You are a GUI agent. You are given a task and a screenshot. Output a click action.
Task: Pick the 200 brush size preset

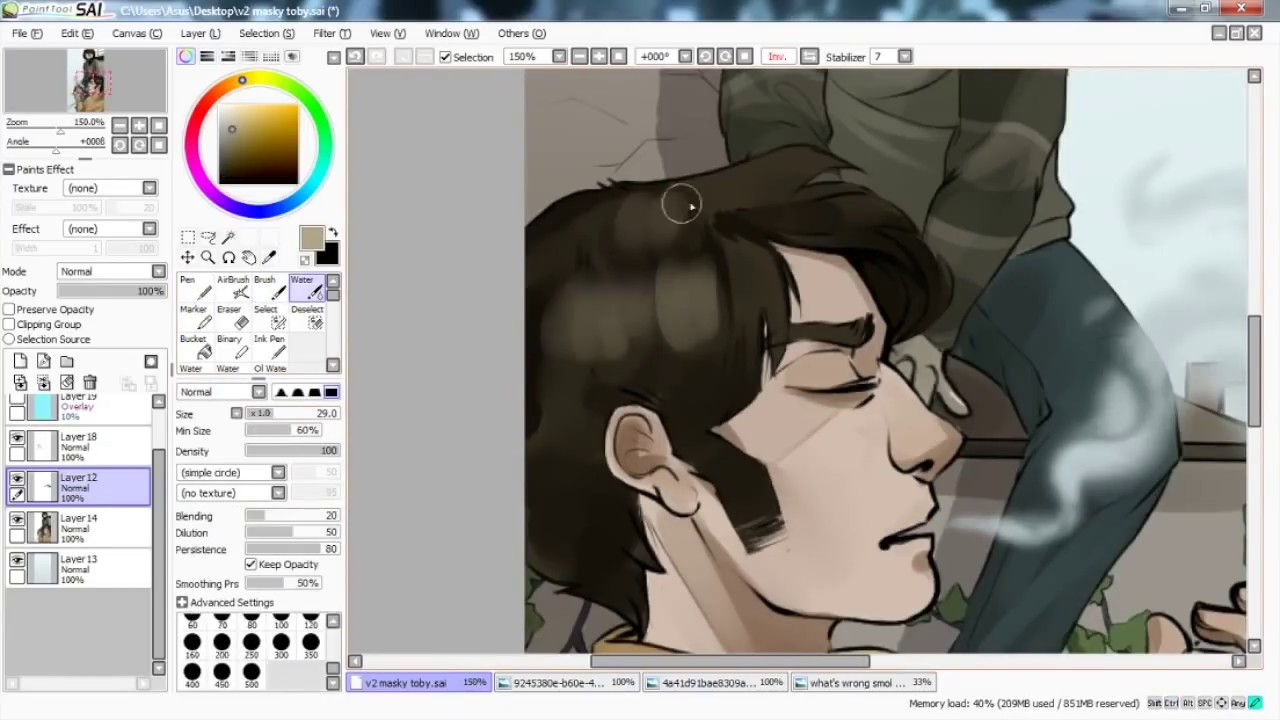click(222, 645)
